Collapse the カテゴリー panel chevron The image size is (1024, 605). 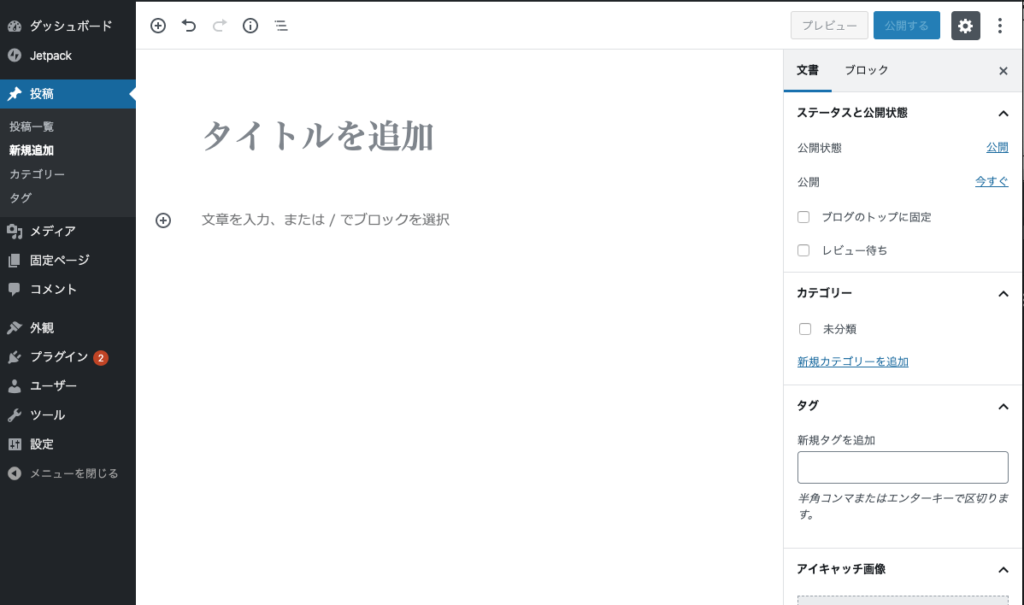1003,294
